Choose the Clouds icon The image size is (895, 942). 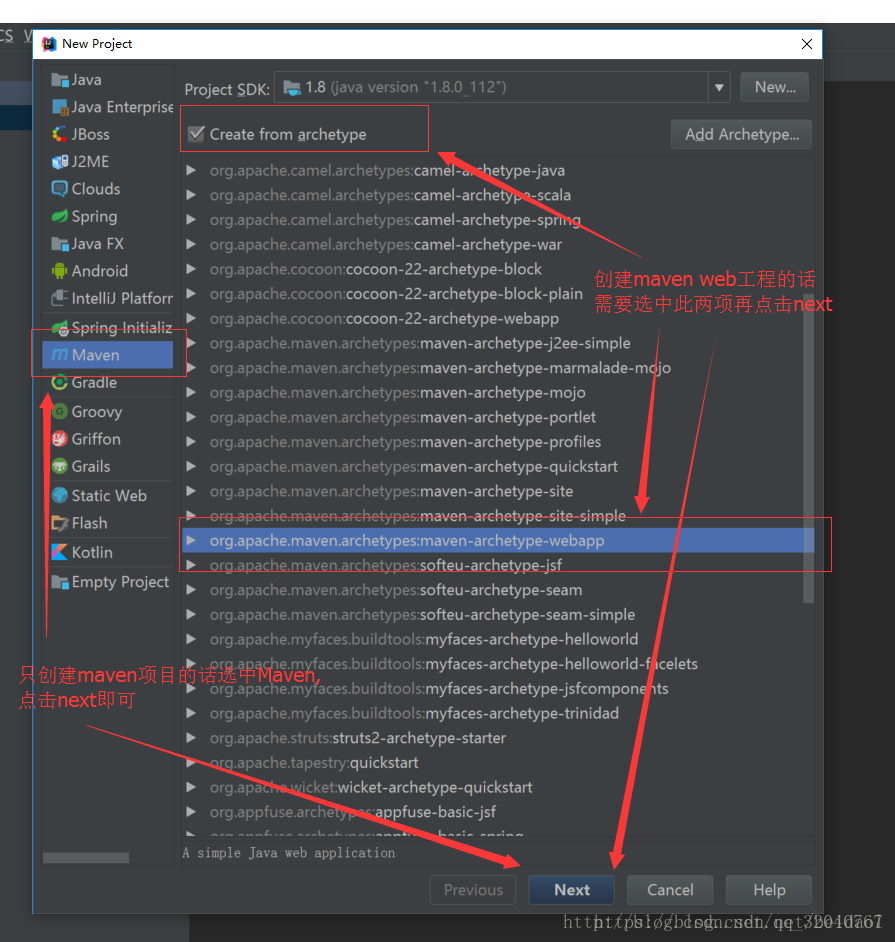(x=59, y=189)
